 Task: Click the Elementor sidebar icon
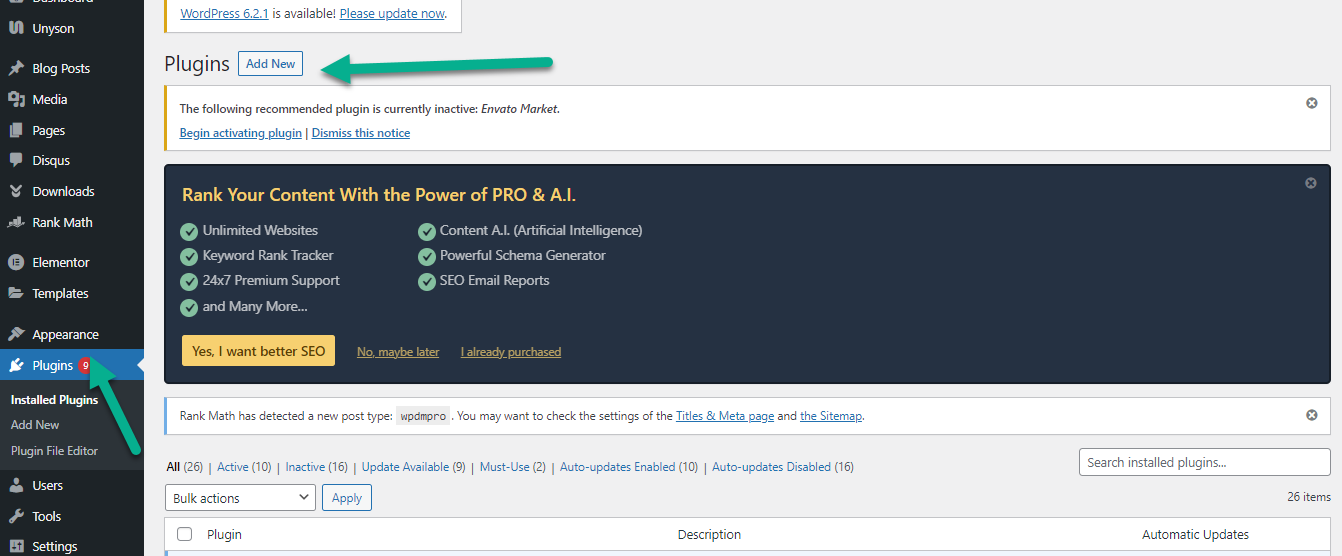tap(16, 262)
